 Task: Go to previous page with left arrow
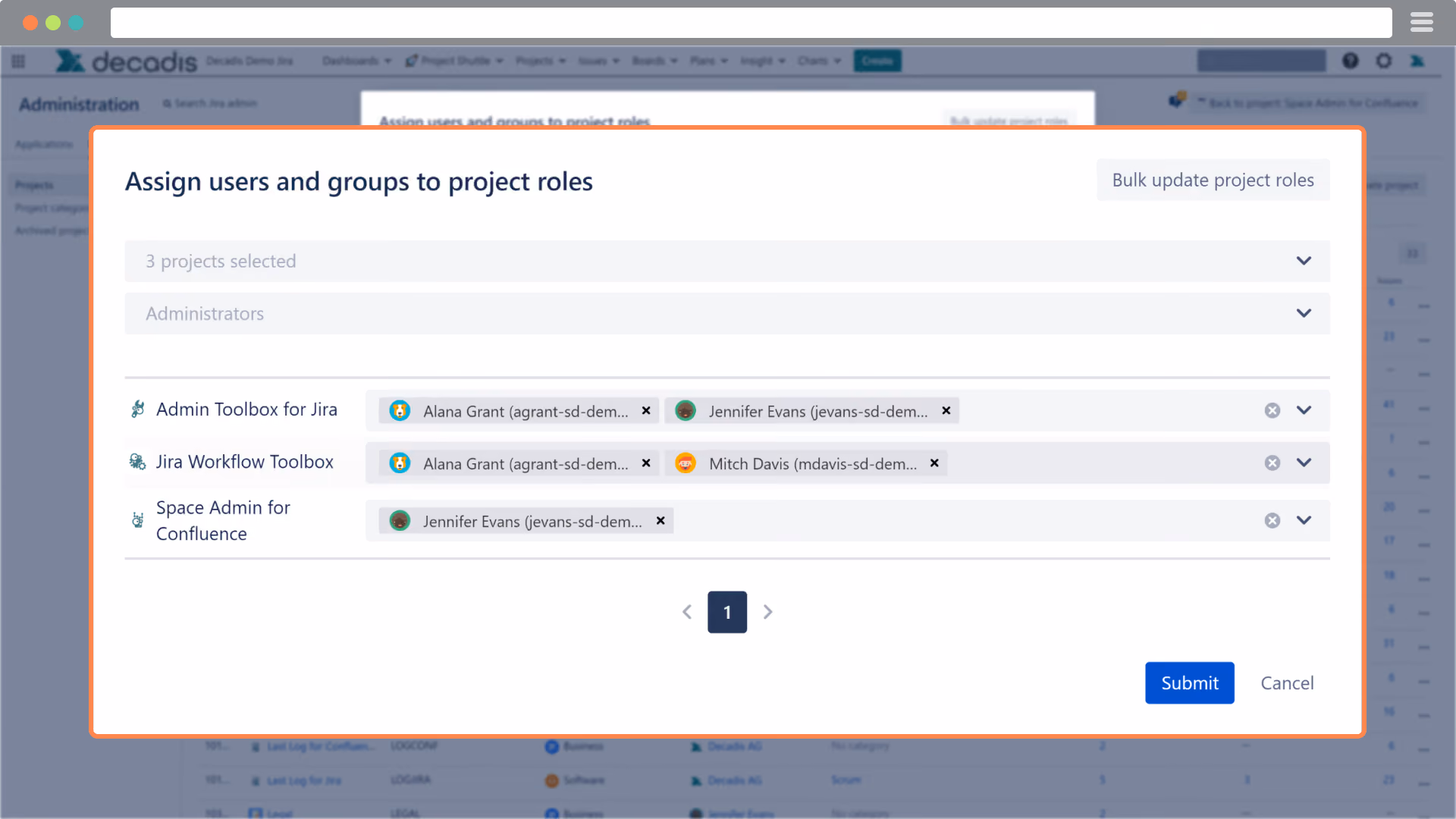coord(687,612)
